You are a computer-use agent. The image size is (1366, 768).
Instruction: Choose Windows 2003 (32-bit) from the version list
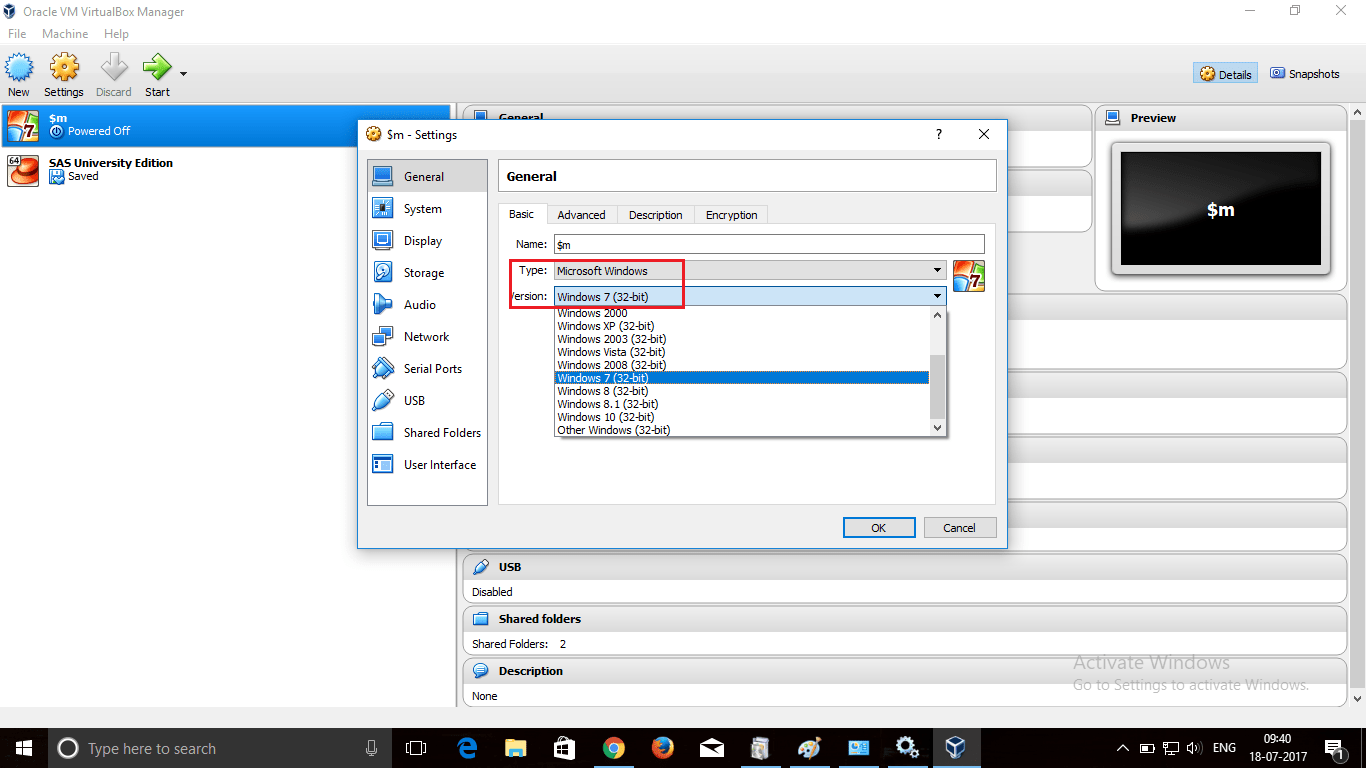[742, 339]
